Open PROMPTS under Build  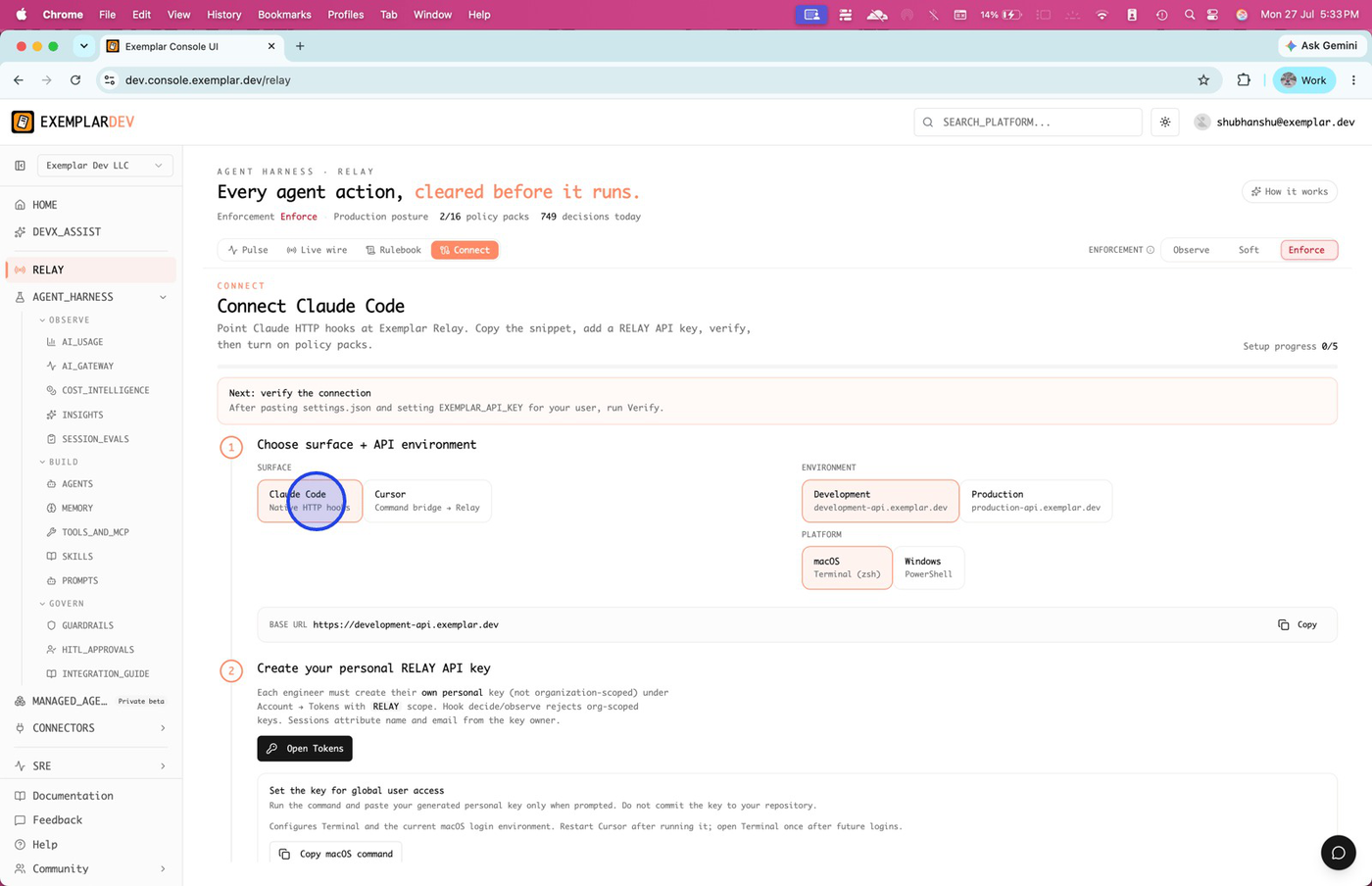(79, 580)
